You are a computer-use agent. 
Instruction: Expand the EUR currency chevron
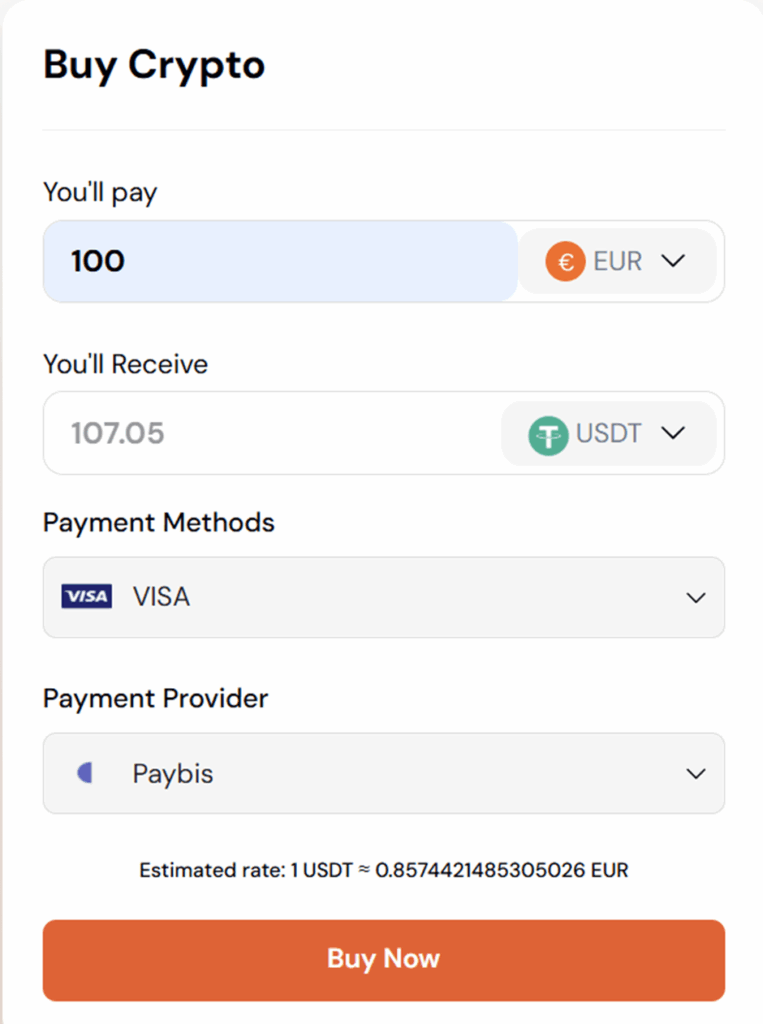coord(673,261)
